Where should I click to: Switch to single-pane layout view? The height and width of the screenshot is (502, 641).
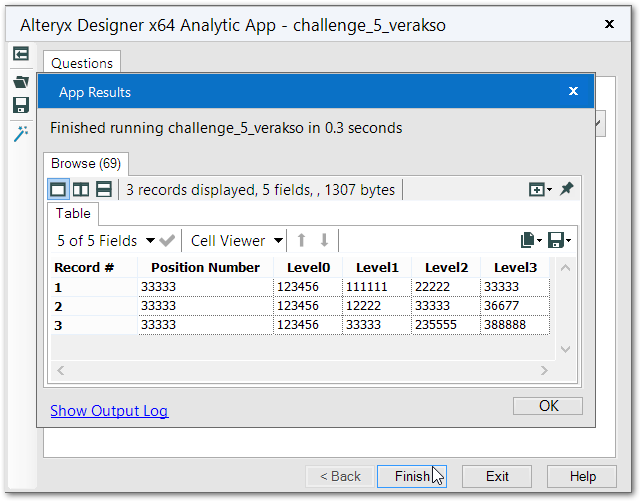59,189
